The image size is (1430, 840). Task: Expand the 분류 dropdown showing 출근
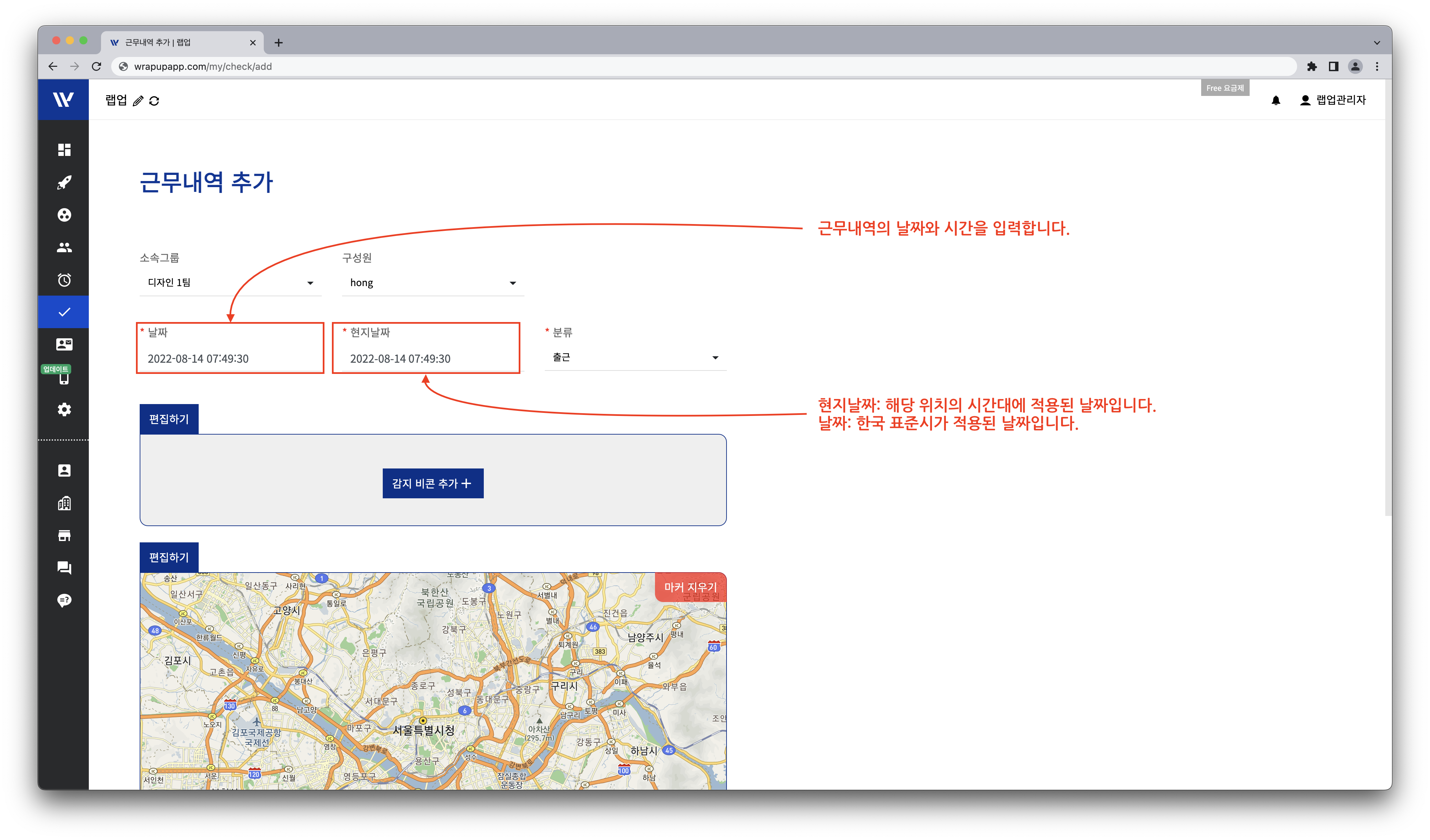[636, 358]
